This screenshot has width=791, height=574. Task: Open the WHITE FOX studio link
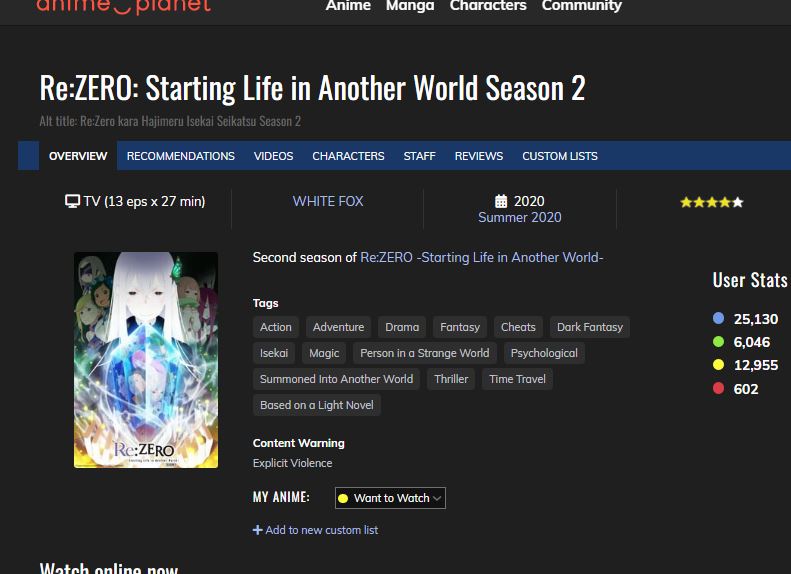click(x=328, y=201)
